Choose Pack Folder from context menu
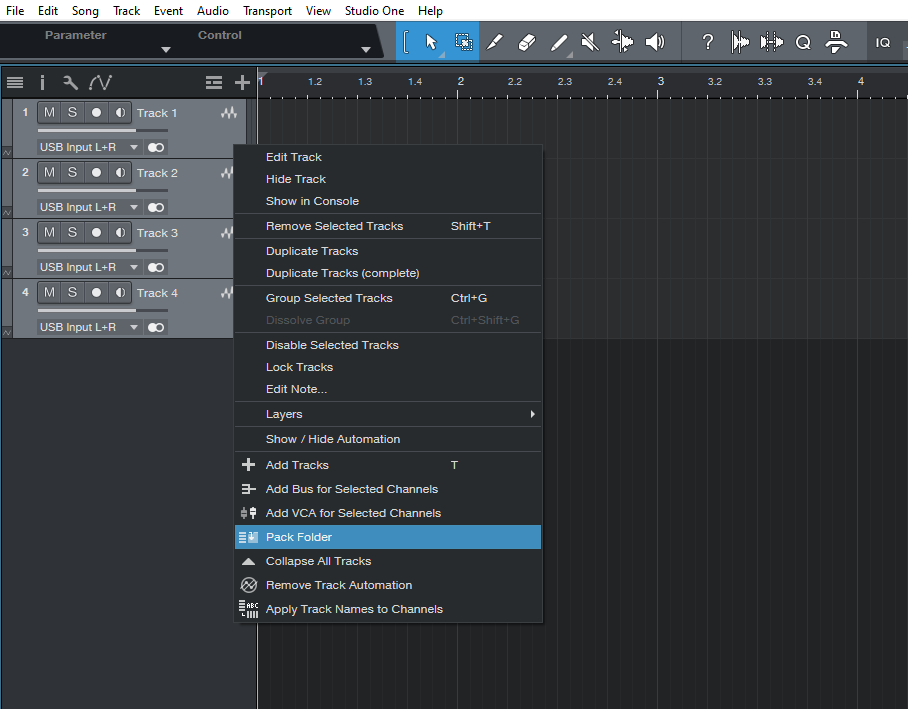 pos(388,537)
